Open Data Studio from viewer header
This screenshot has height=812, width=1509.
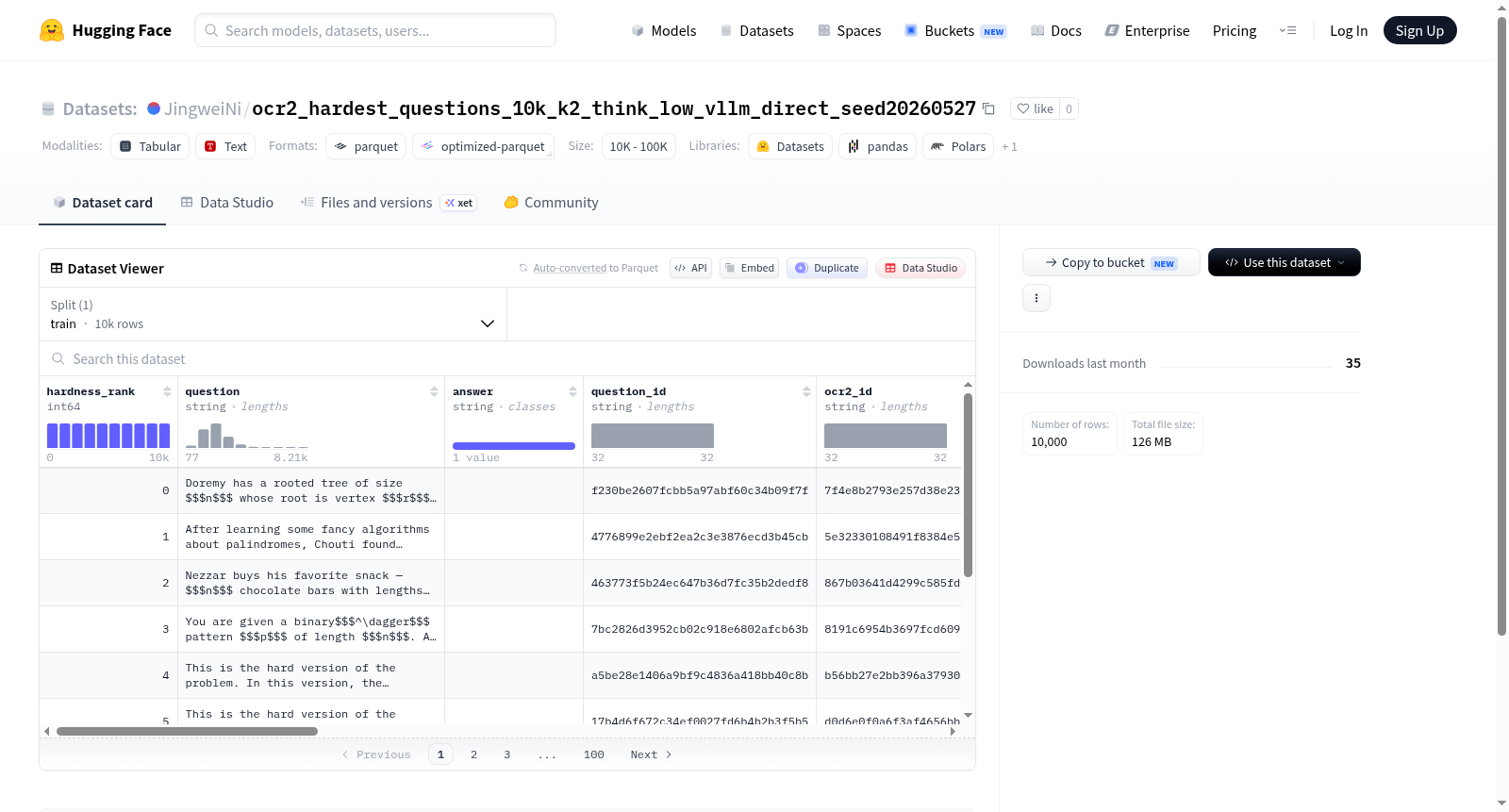[920, 268]
